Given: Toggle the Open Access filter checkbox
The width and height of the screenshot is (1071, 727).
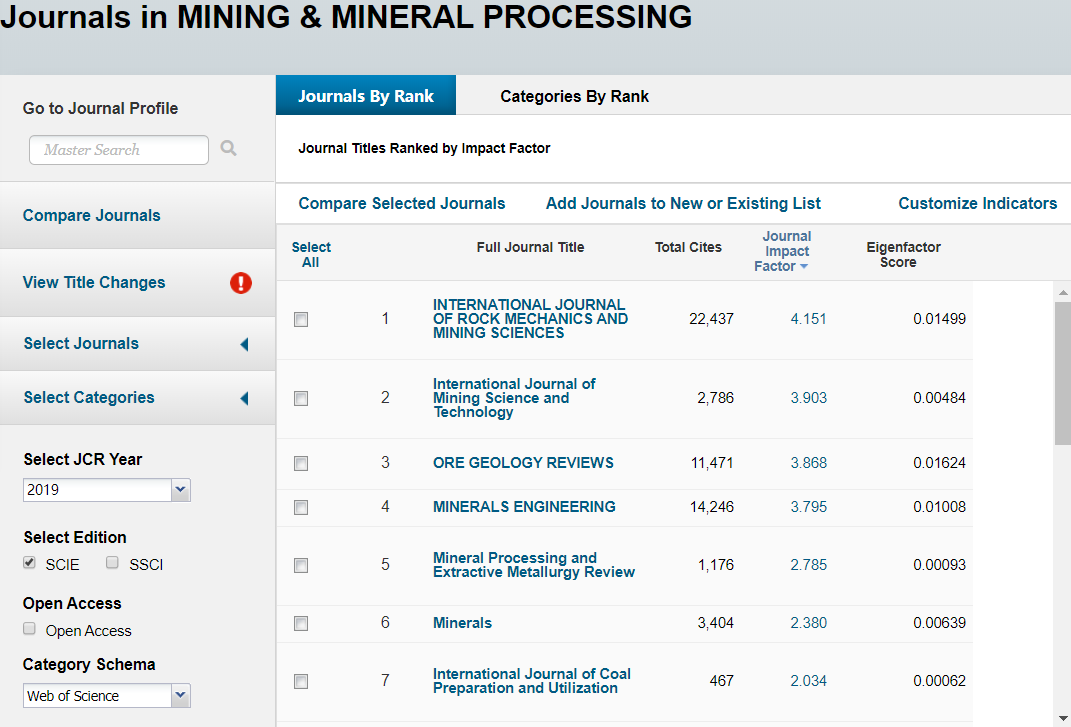Looking at the screenshot, I should 30,629.
